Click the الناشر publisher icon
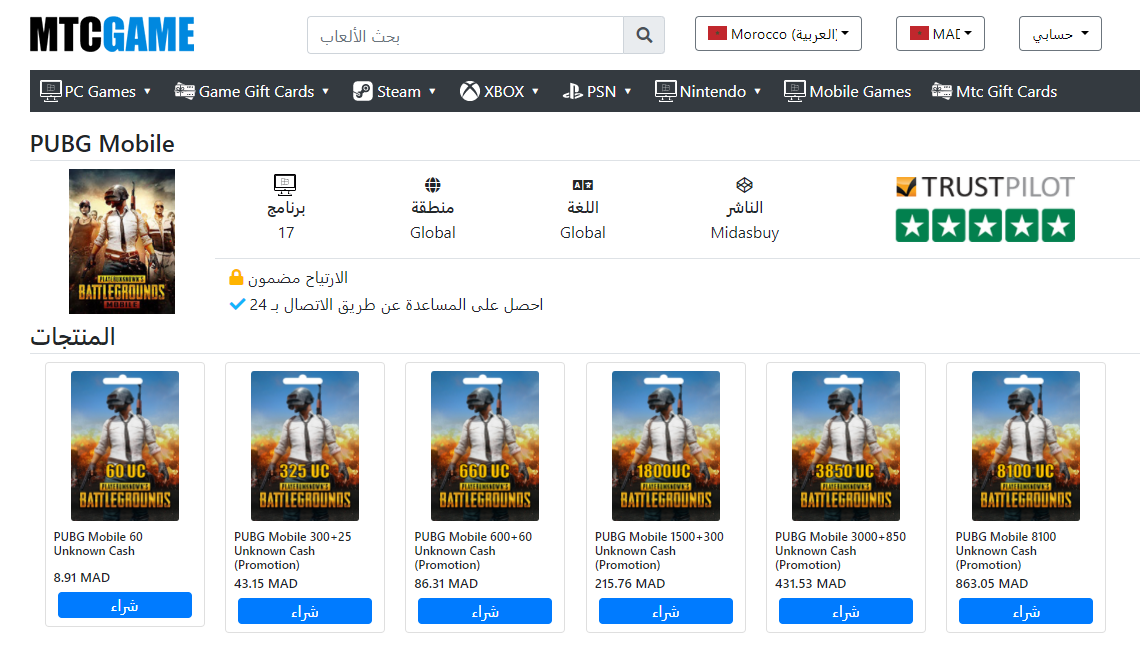 (744, 185)
